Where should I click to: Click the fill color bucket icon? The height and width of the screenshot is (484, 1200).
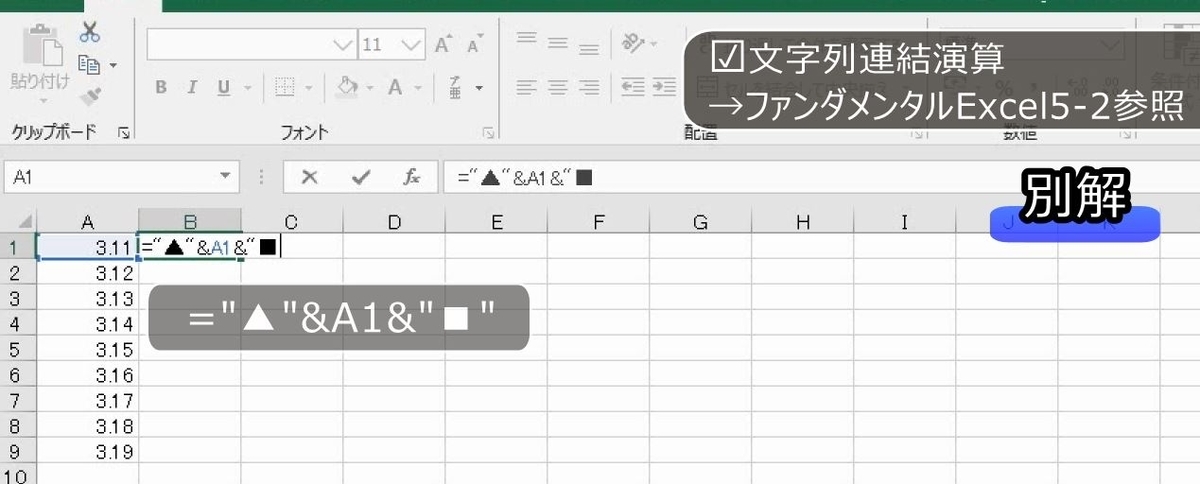pyautogui.click(x=346, y=88)
